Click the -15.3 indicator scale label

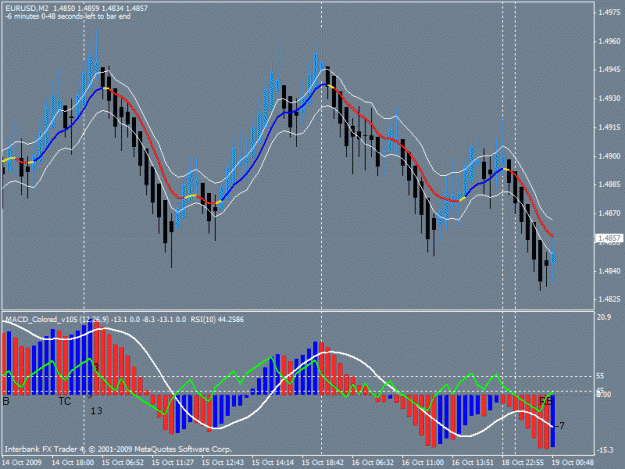click(605, 450)
